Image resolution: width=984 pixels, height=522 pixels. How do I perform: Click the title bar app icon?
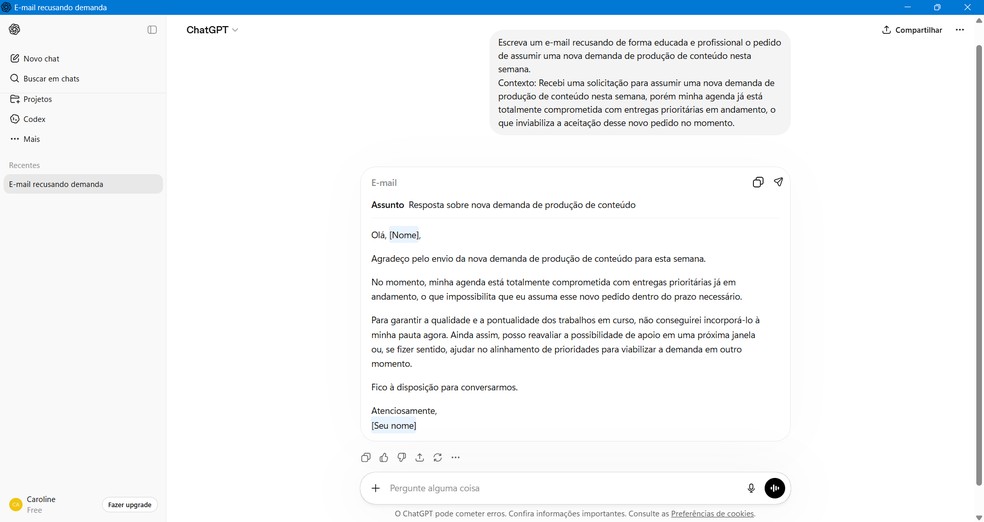(x=6, y=7)
